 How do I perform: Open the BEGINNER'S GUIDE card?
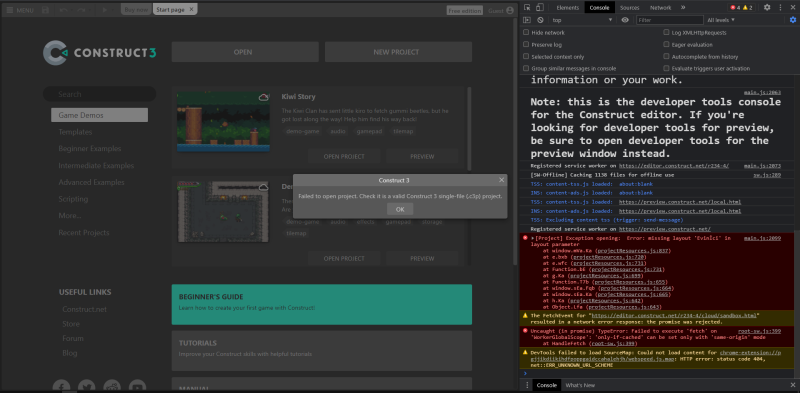tap(321, 304)
